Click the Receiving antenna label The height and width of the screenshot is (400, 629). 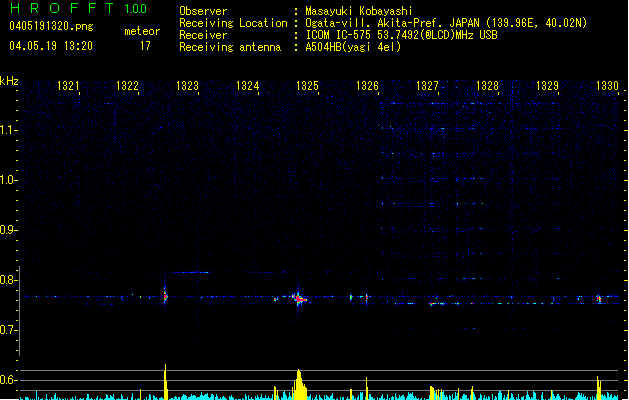230,47
